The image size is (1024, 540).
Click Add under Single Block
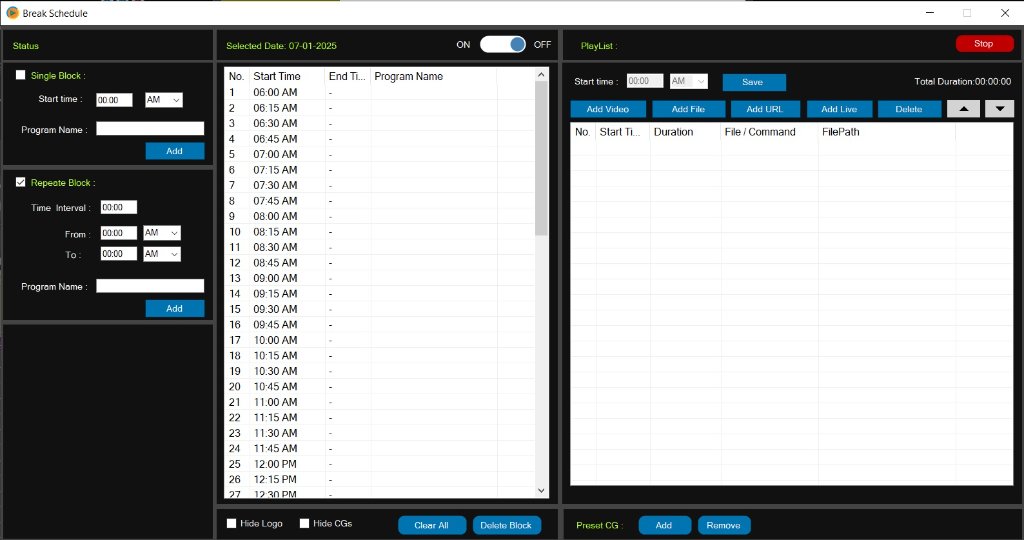tap(174, 151)
